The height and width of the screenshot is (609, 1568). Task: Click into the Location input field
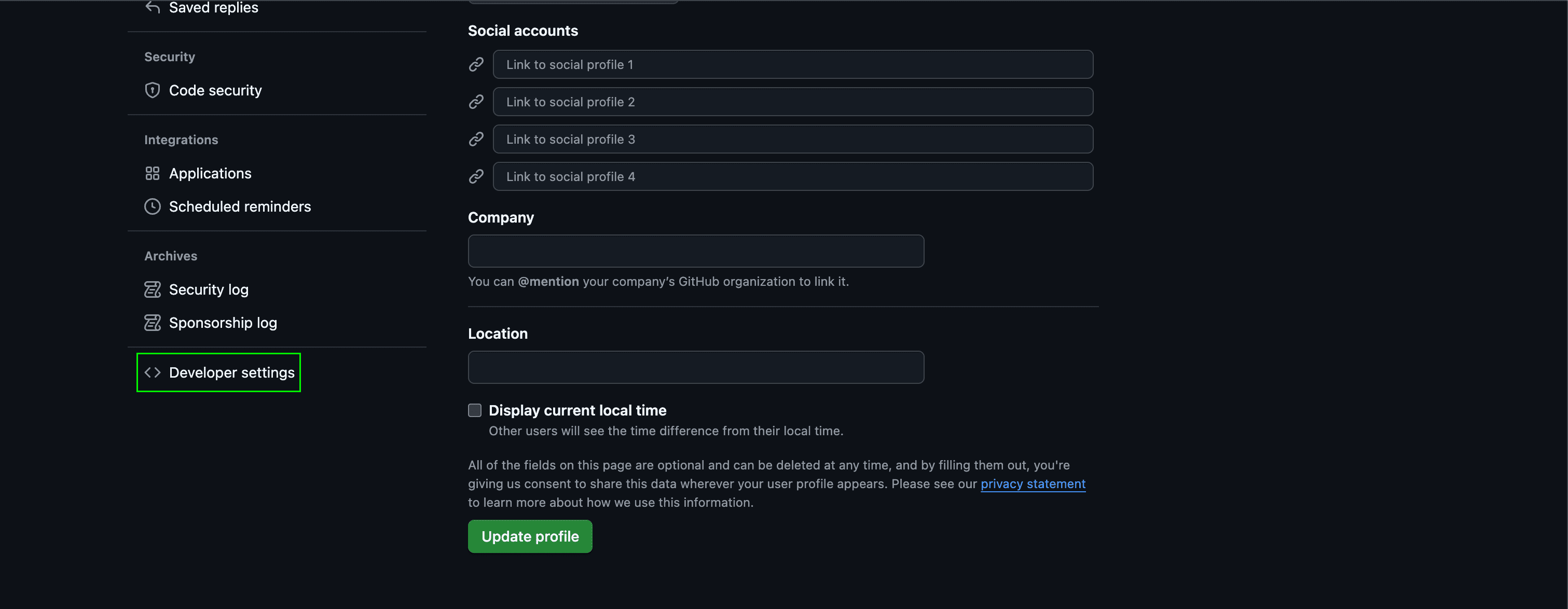[695, 367]
